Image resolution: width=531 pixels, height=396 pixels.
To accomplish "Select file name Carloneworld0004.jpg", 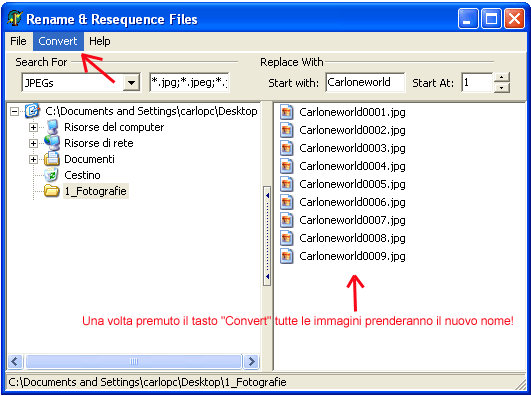I will tap(352, 166).
